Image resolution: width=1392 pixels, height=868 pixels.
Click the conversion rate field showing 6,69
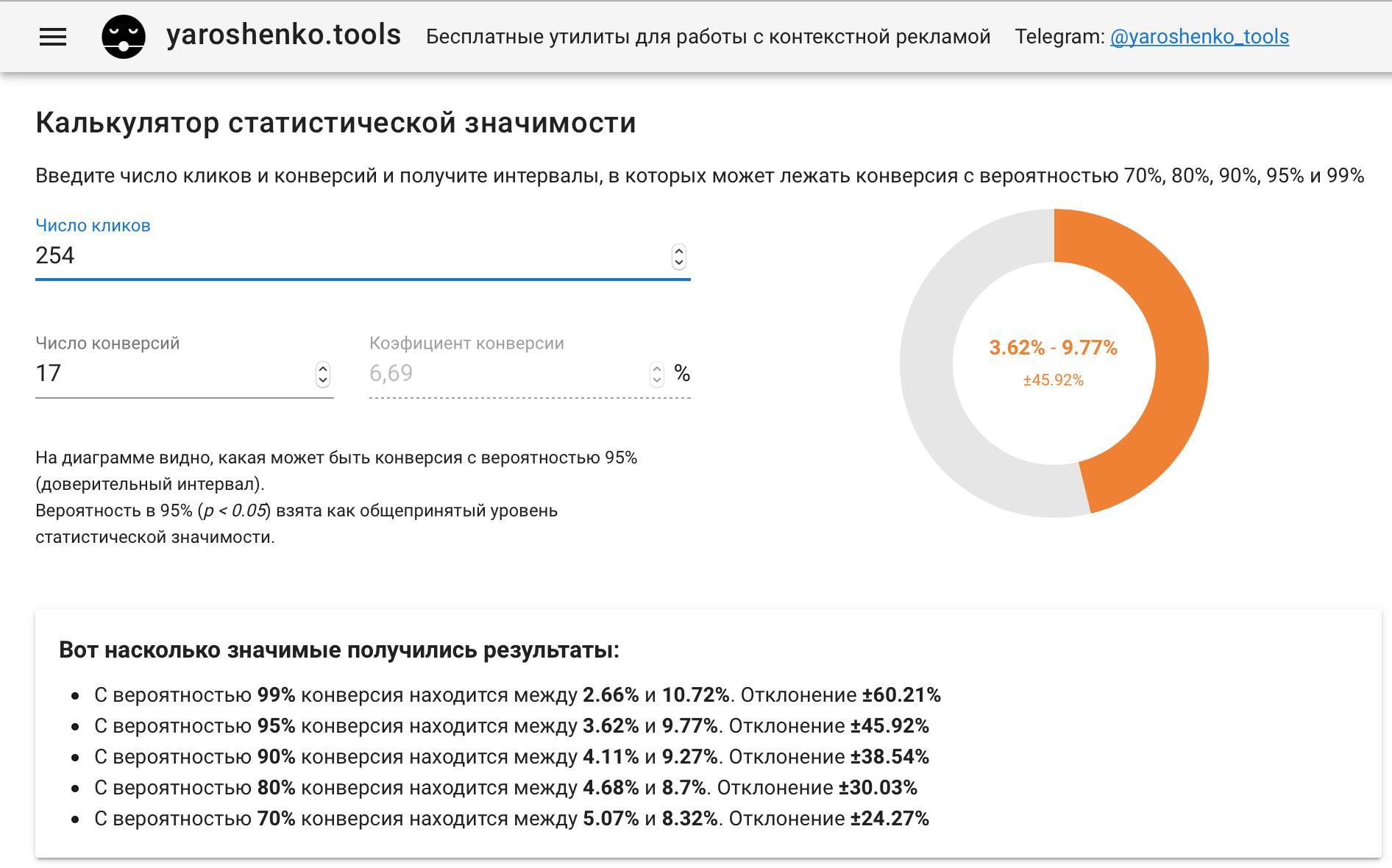coord(500,373)
